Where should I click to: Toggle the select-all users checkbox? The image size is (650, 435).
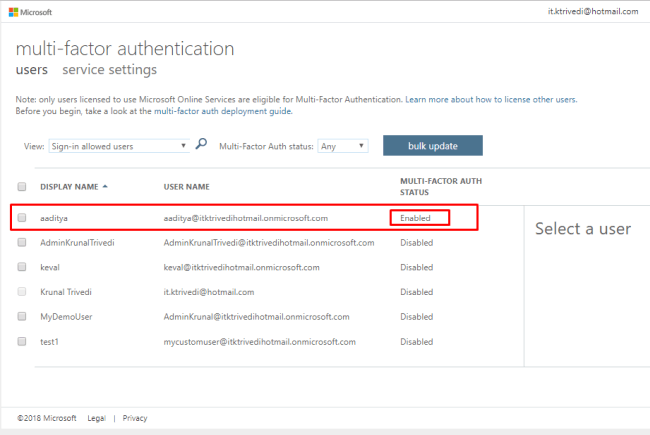tap(22, 186)
